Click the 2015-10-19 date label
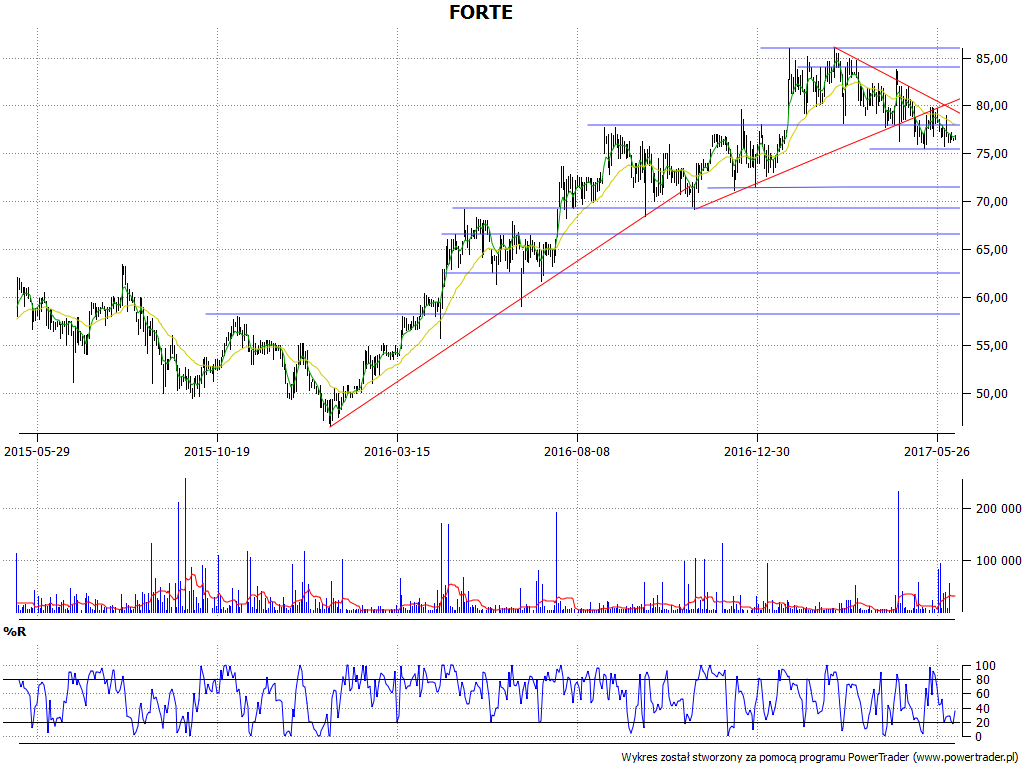Viewport: 1024px width, 768px height. pos(217,451)
